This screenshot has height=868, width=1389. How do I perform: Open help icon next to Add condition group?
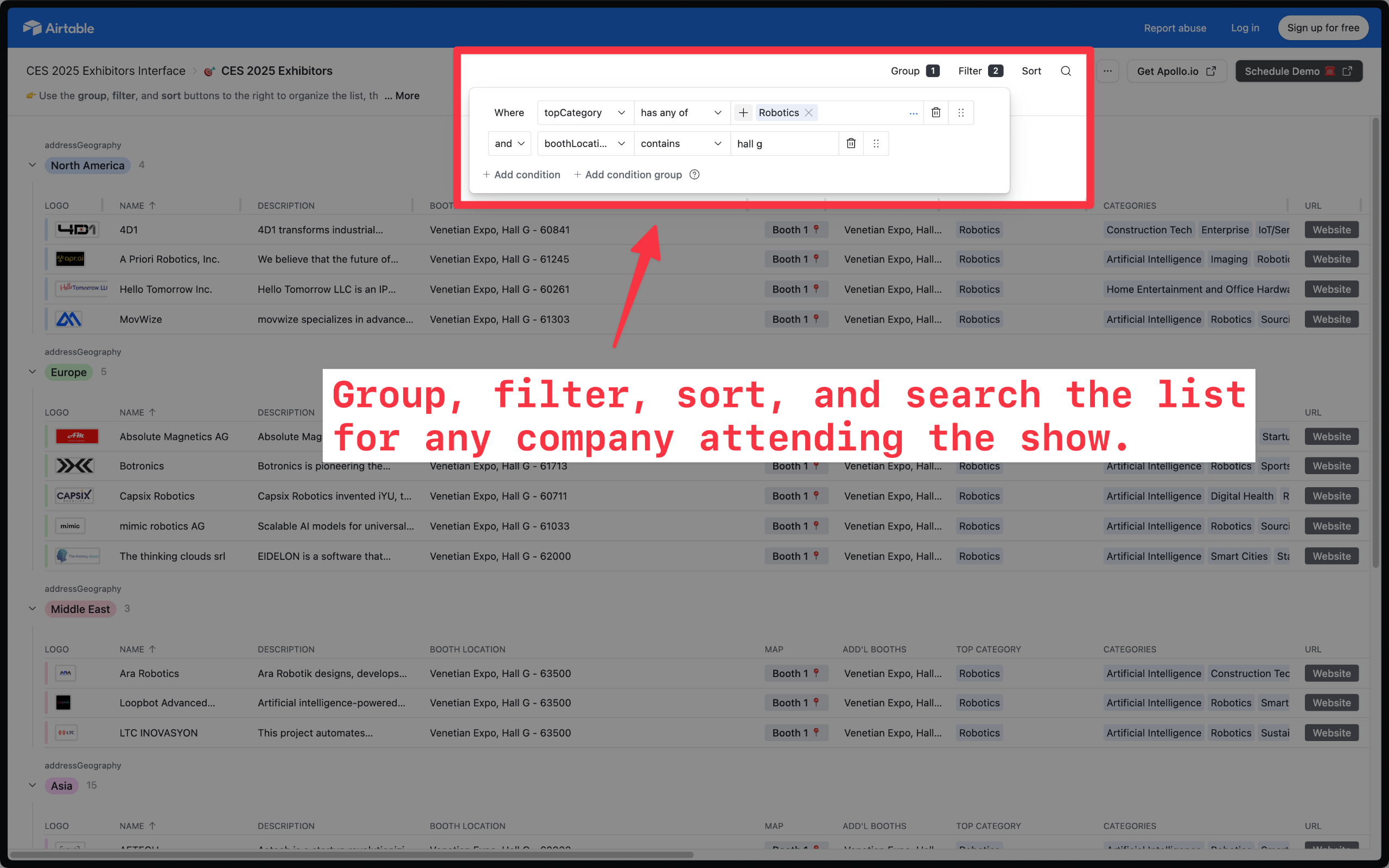[x=694, y=175]
